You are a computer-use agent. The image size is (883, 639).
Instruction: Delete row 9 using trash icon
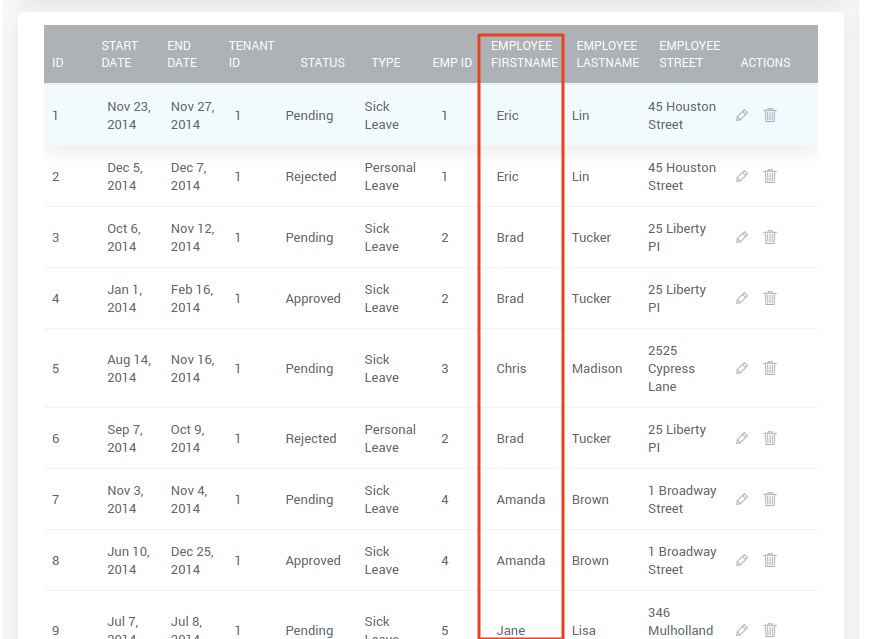click(770, 630)
